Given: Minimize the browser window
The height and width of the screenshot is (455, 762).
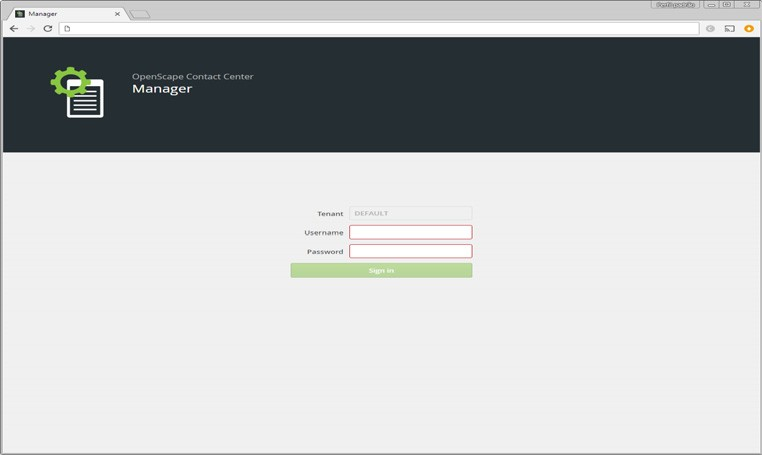Looking at the screenshot, I should 711,4.
